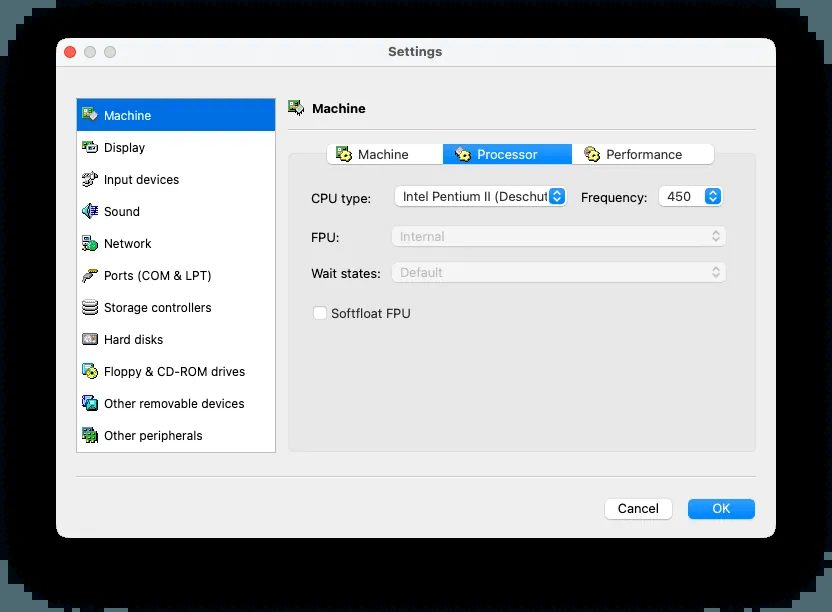Open the Frequency dropdown showing 450
Image resolution: width=832 pixels, height=612 pixels.
[690, 196]
